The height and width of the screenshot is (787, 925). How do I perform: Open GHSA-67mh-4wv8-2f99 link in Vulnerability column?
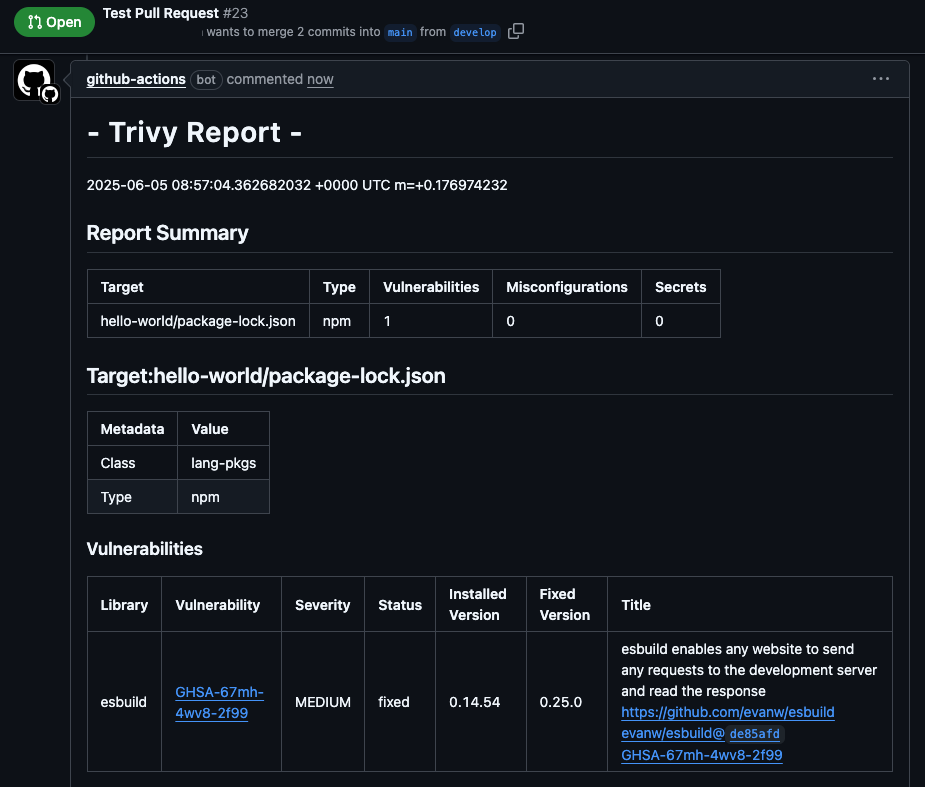pos(219,702)
